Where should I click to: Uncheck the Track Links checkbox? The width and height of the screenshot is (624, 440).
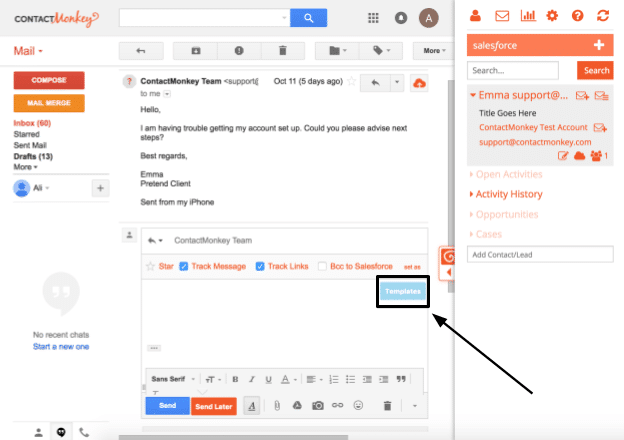[x=260, y=267]
